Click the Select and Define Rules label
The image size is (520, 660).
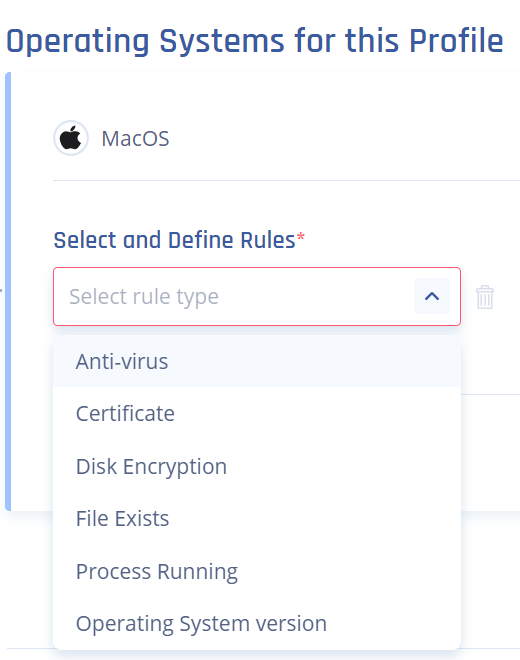pos(174,240)
